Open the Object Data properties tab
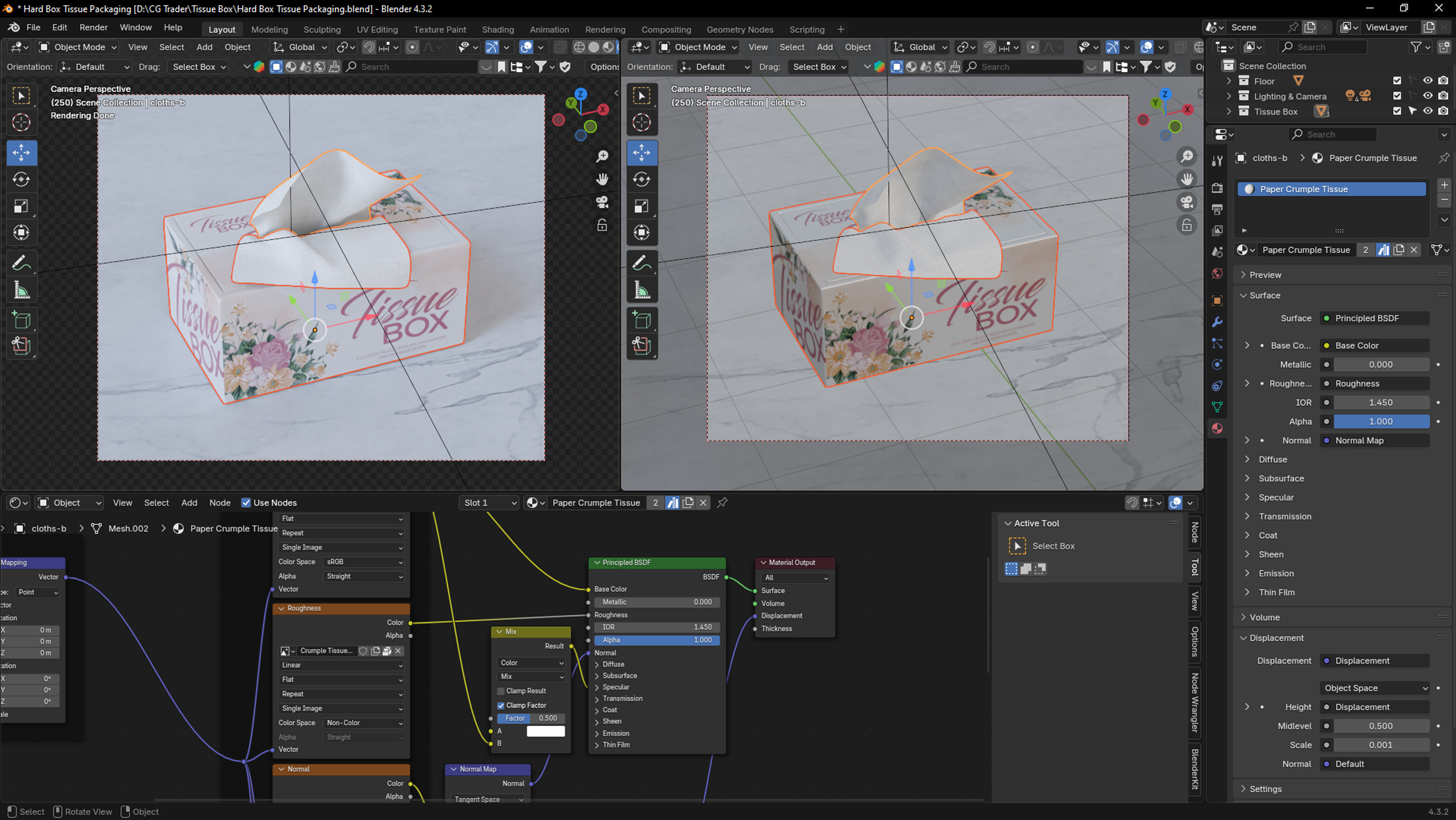This screenshot has height=820, width=1456. [x=1217, y=407]
